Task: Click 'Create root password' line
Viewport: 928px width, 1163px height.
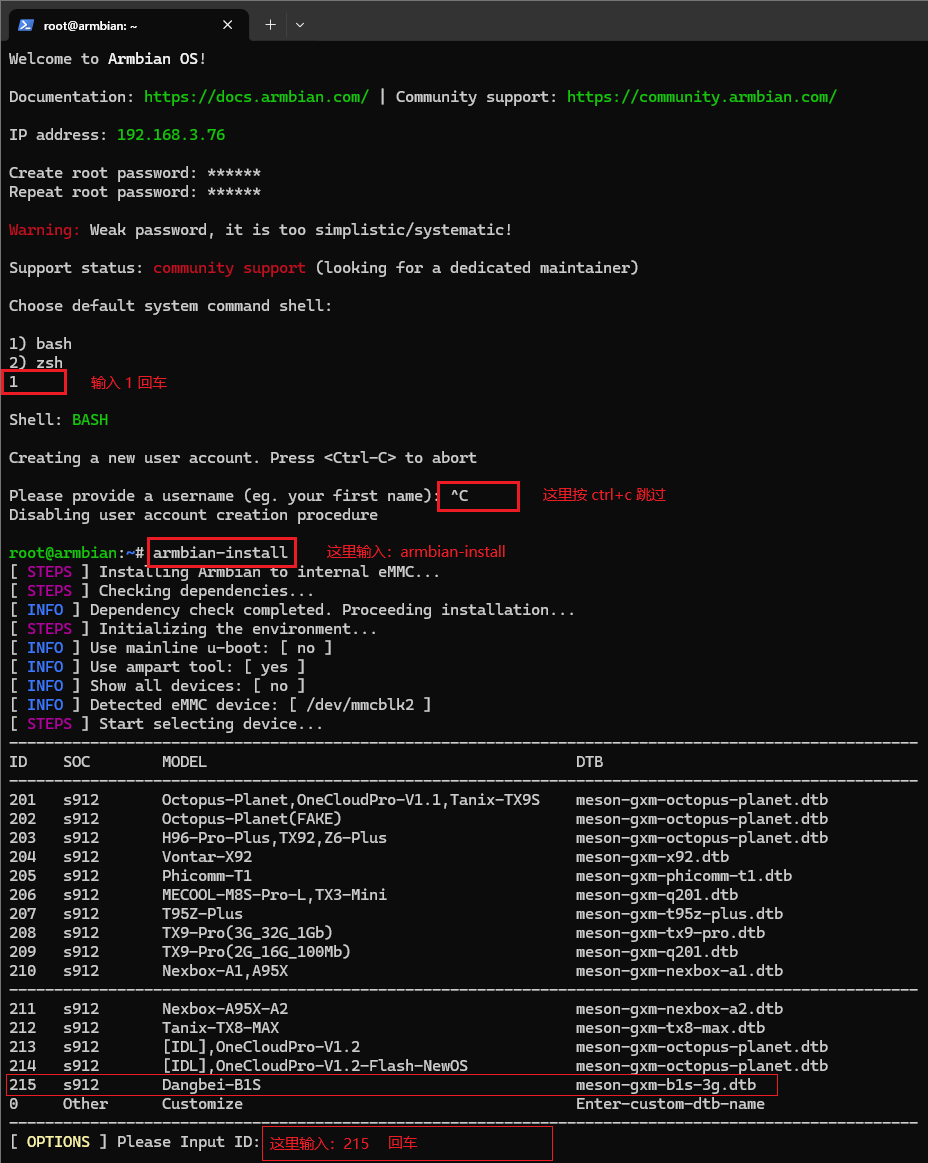Action: click(x=135, y=173)
